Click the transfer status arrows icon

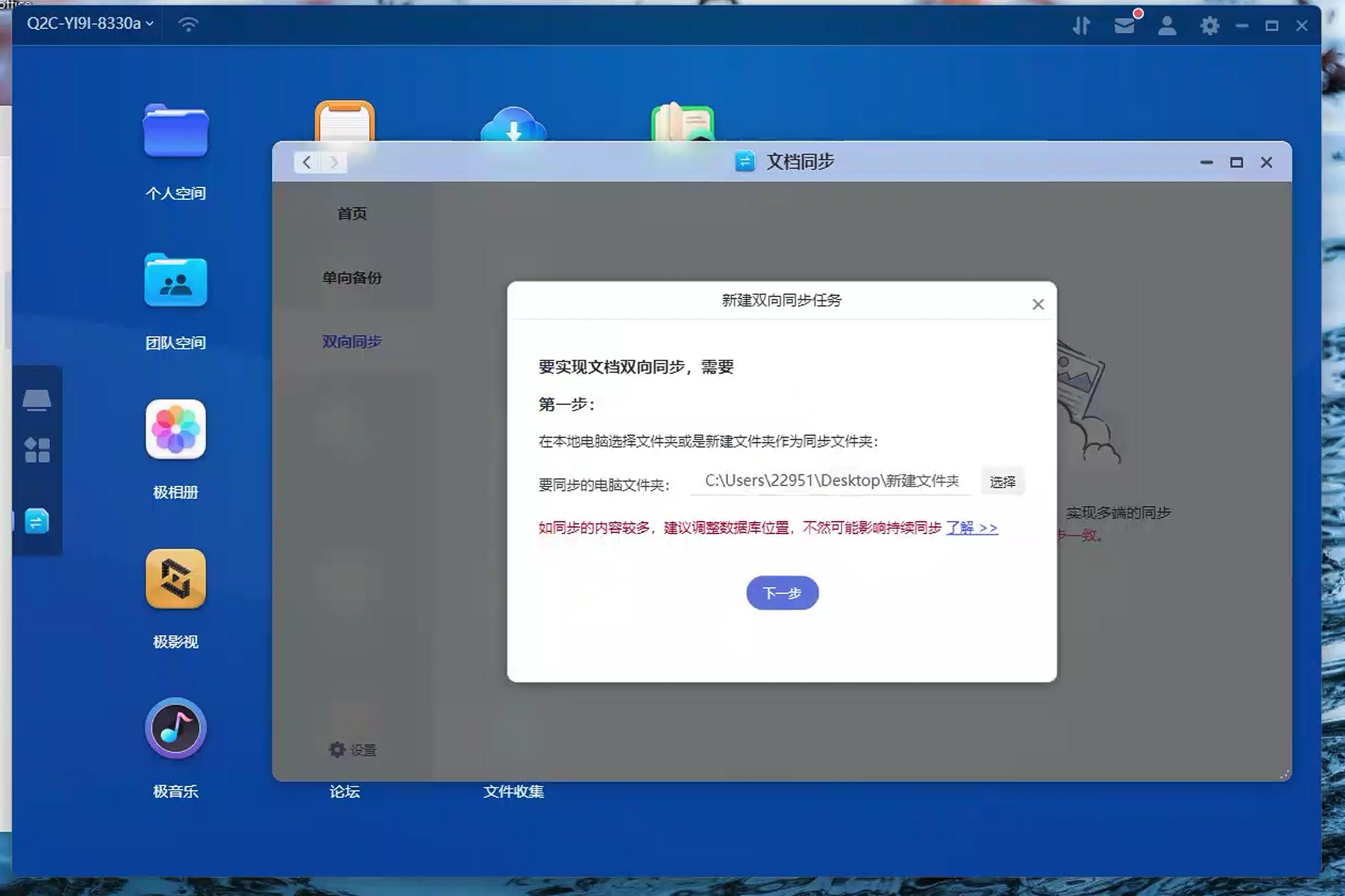1083,25
